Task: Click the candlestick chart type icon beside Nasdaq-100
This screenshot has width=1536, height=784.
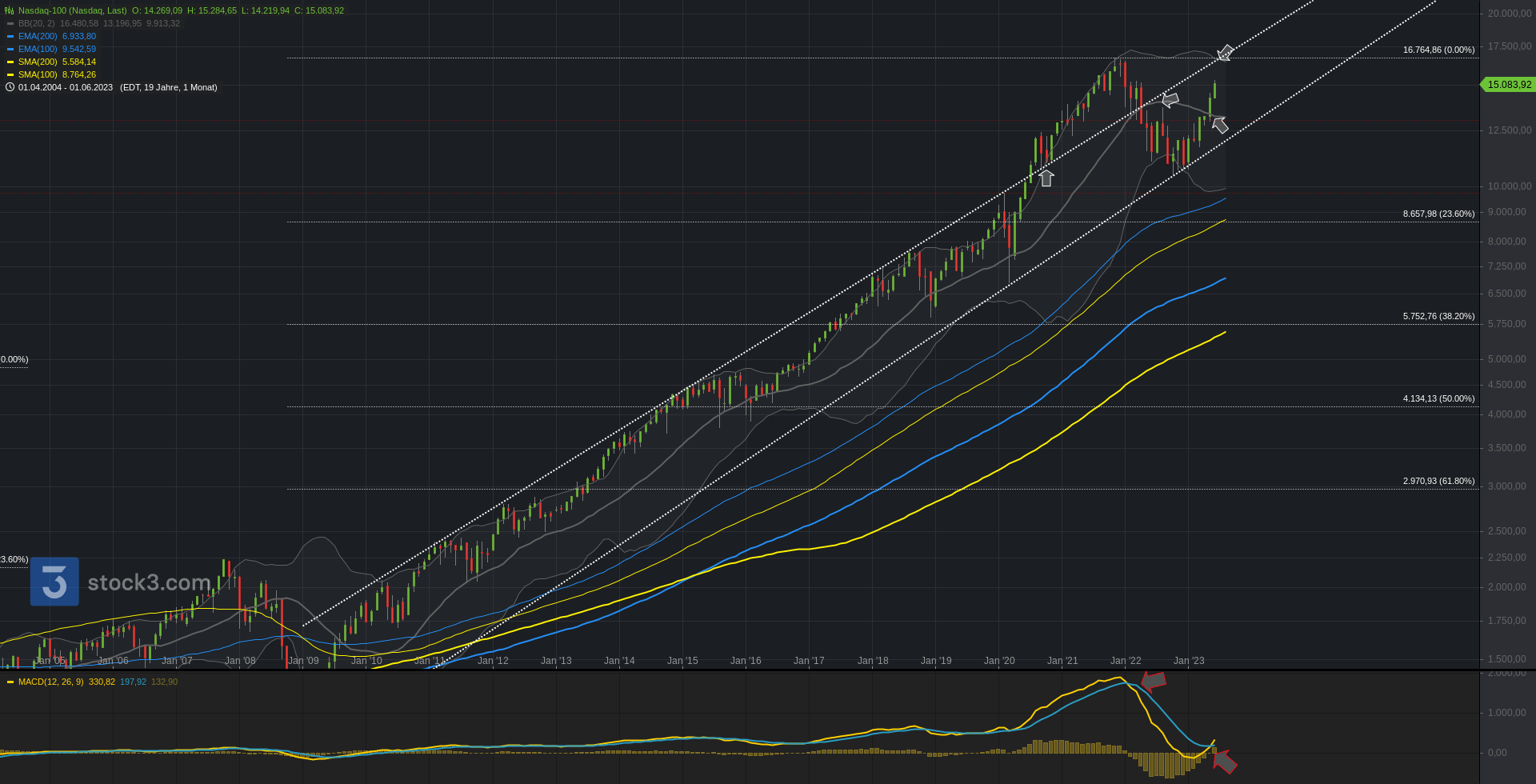Action: point(10,10)
